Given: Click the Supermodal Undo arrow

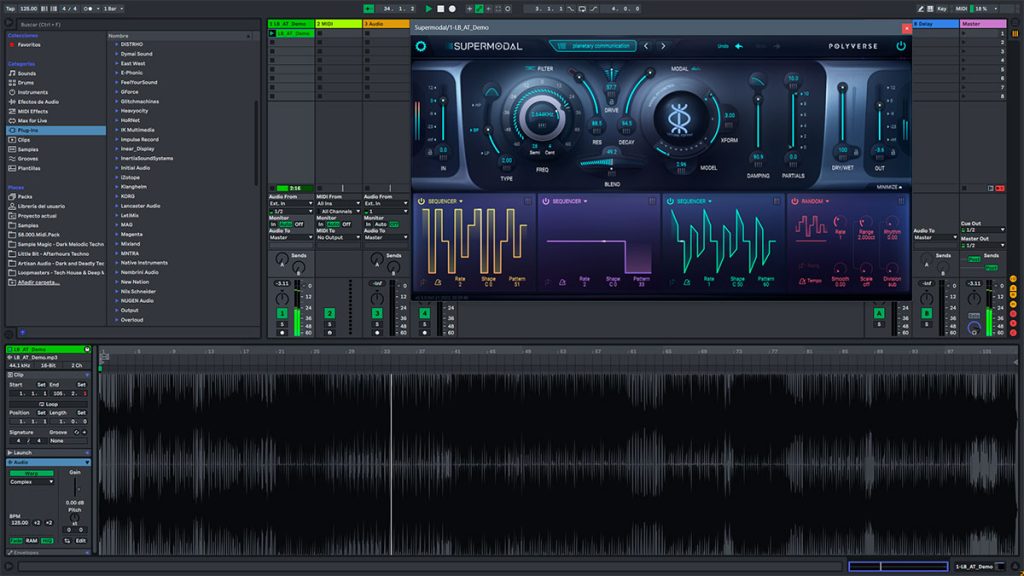Looking at the screenshot, I should 739,46.
